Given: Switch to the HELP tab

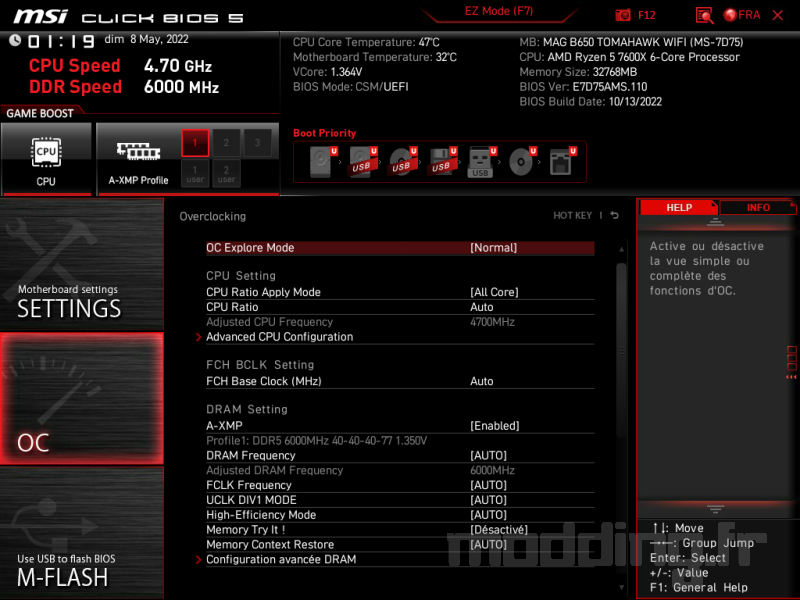Looking at the screenshot, I should click(679, 208).
